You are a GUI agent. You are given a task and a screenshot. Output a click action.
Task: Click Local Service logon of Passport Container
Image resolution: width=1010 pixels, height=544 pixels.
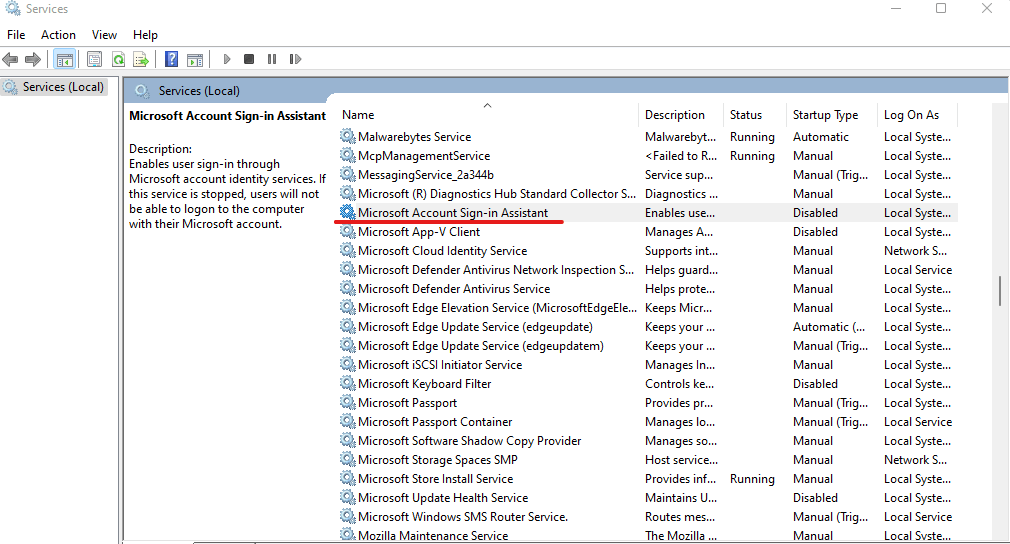point(918,421)
